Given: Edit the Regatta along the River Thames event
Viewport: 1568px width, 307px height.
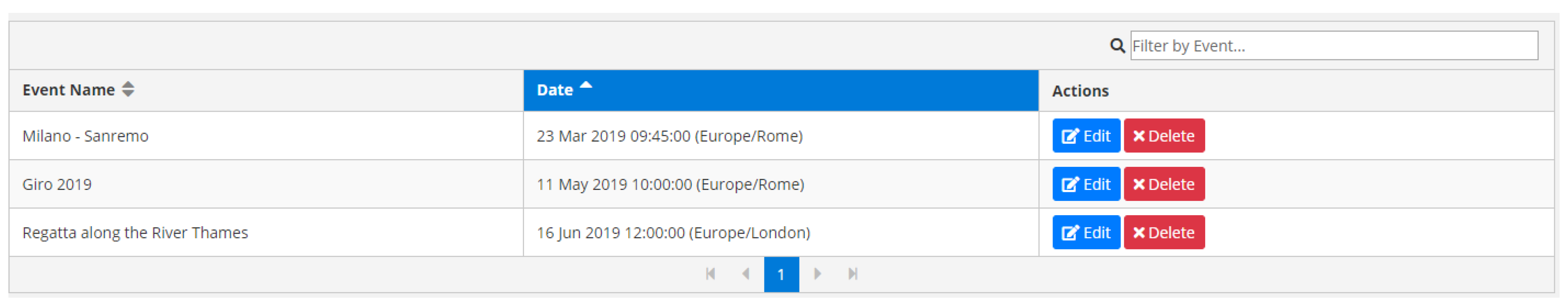Looking at the screenshot, I should coord(1086,232).
